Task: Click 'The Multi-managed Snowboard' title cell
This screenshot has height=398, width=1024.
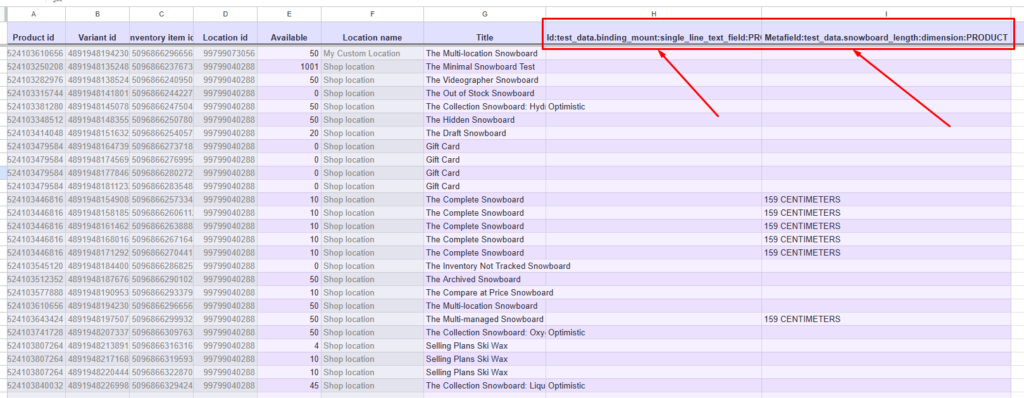Action: point(485,319)
